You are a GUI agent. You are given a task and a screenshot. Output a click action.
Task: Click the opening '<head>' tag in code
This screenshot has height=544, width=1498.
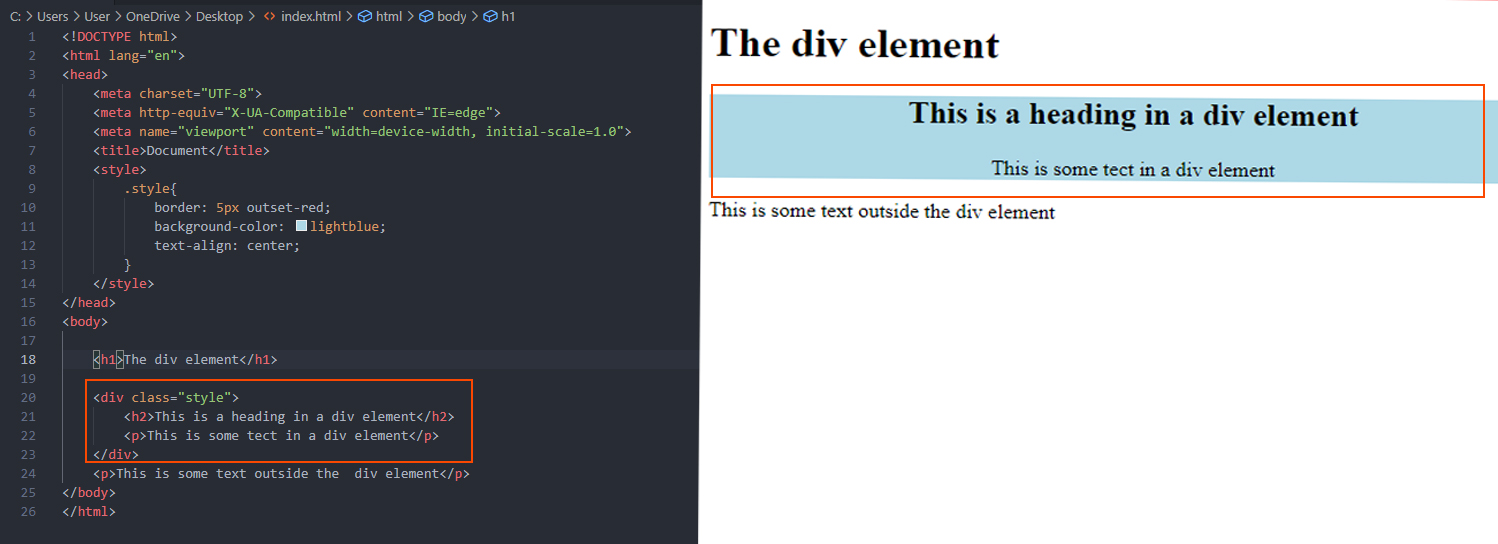85,75
